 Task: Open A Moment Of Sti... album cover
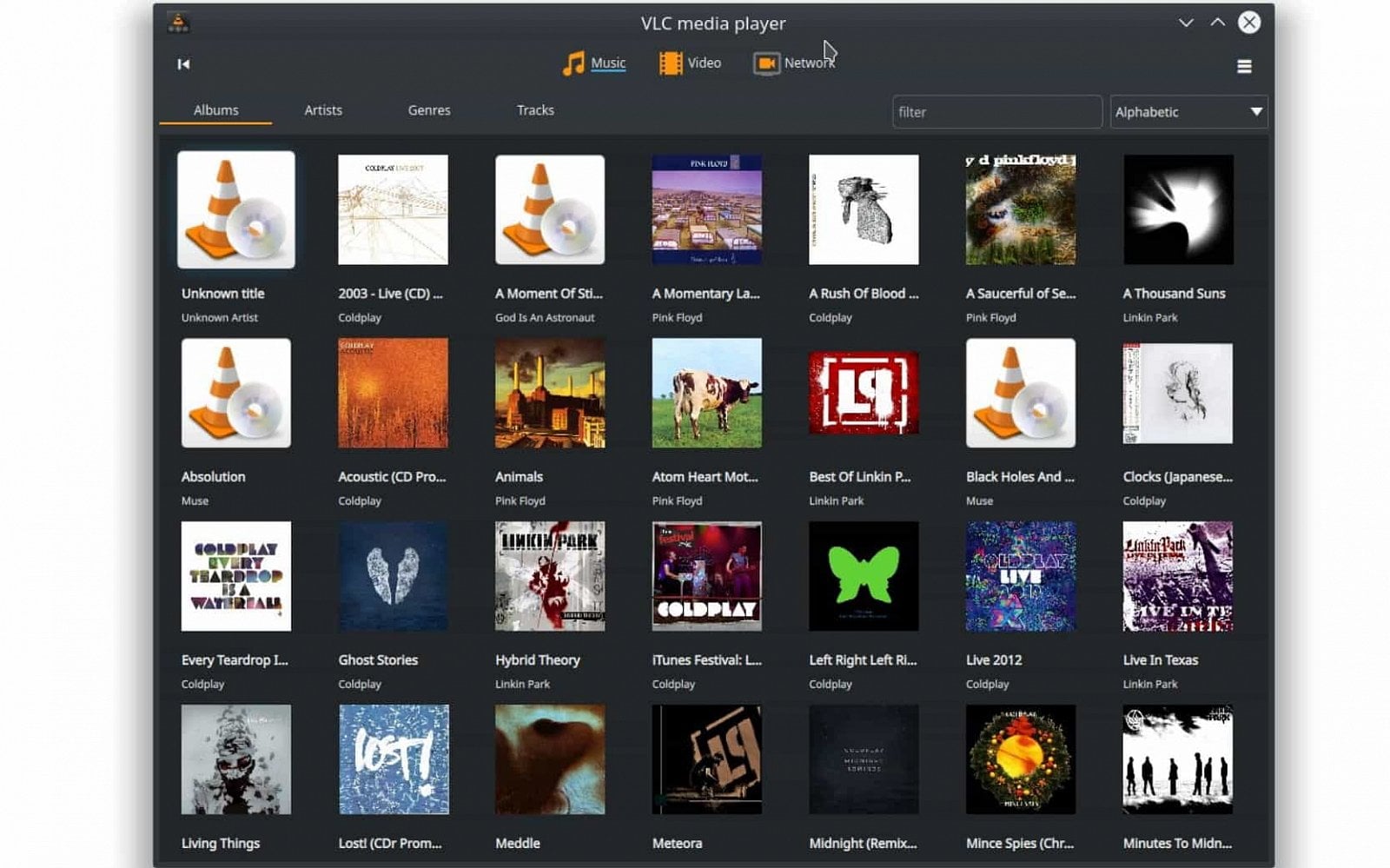point(550,209)
